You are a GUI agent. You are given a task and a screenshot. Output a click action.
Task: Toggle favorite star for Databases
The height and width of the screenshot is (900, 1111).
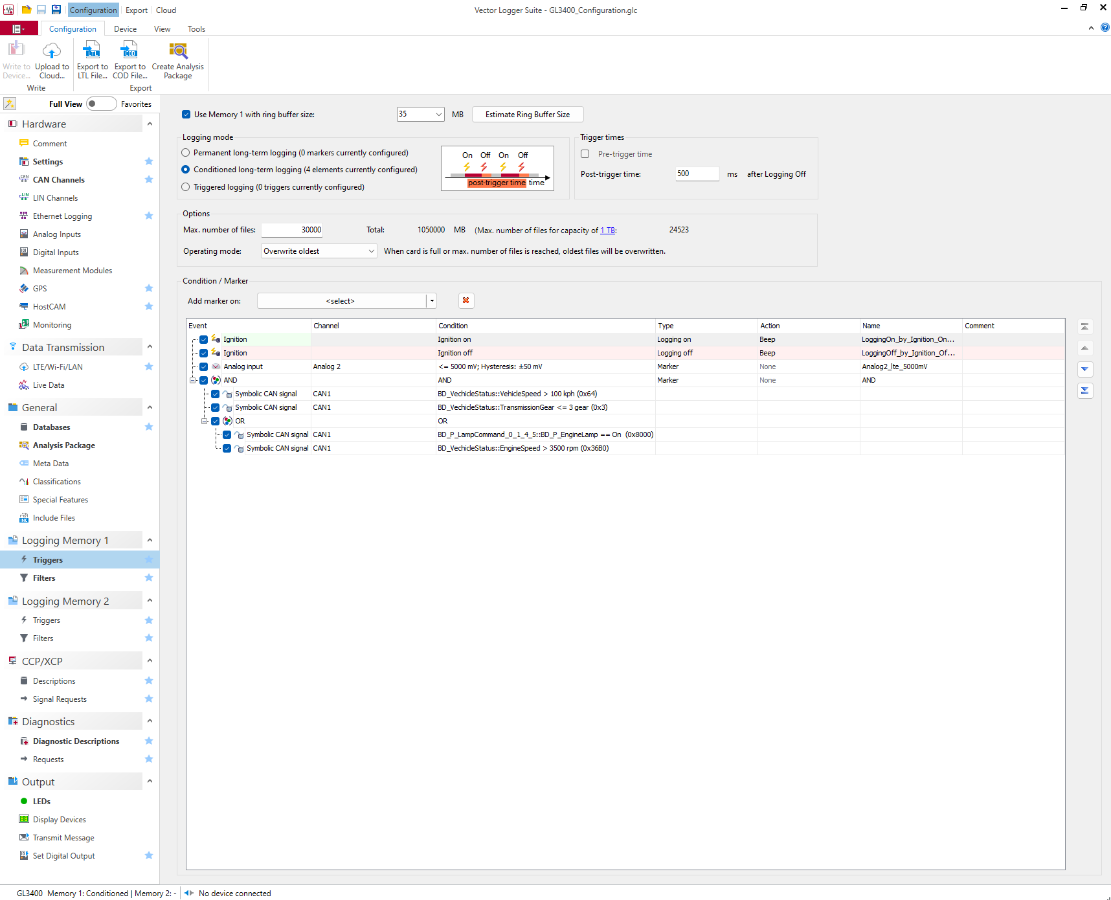[149, 427]
